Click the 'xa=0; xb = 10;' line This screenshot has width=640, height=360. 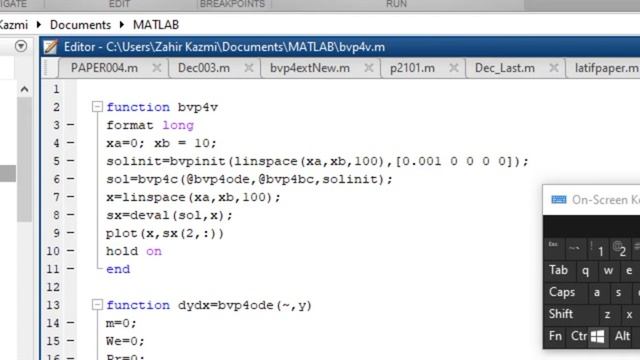tap(161, 143)
